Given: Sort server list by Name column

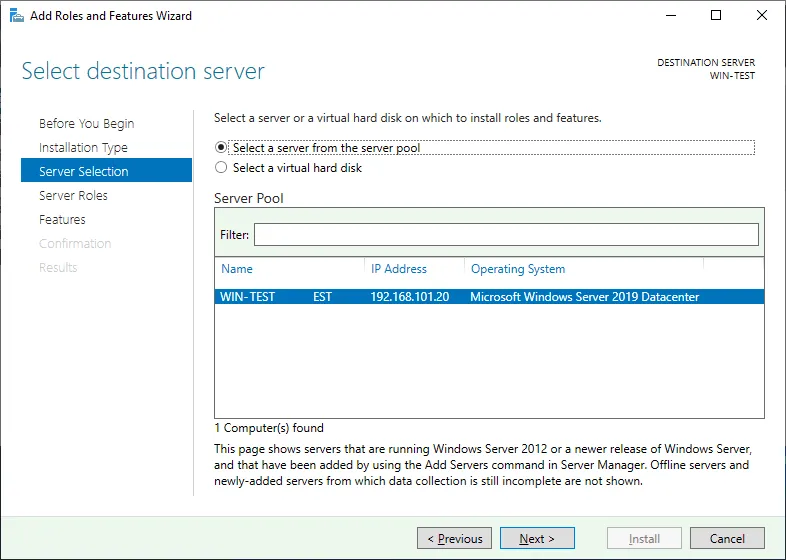Looking at the screenshot, I should (238, 269).
